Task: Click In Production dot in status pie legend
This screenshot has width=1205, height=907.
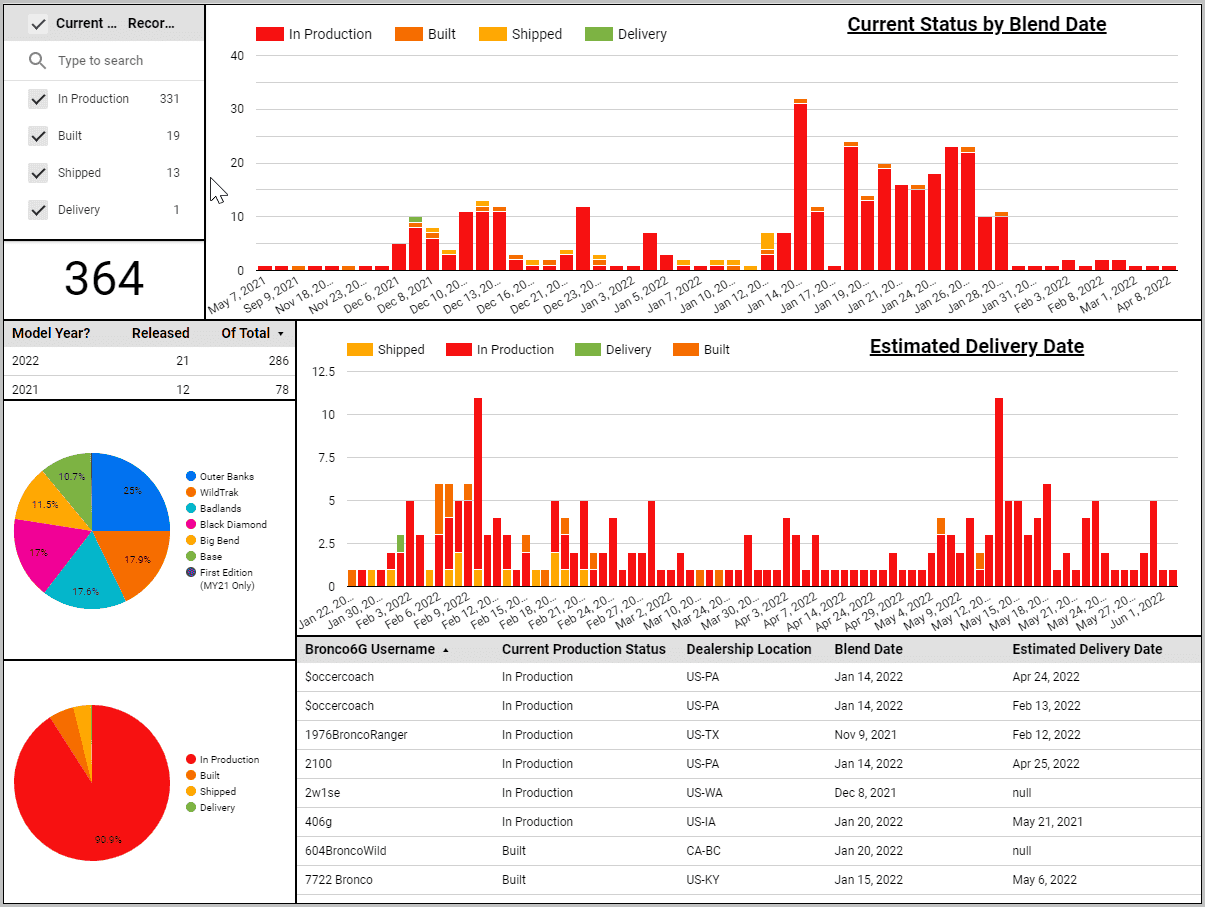Action: (x=190, y=760)
